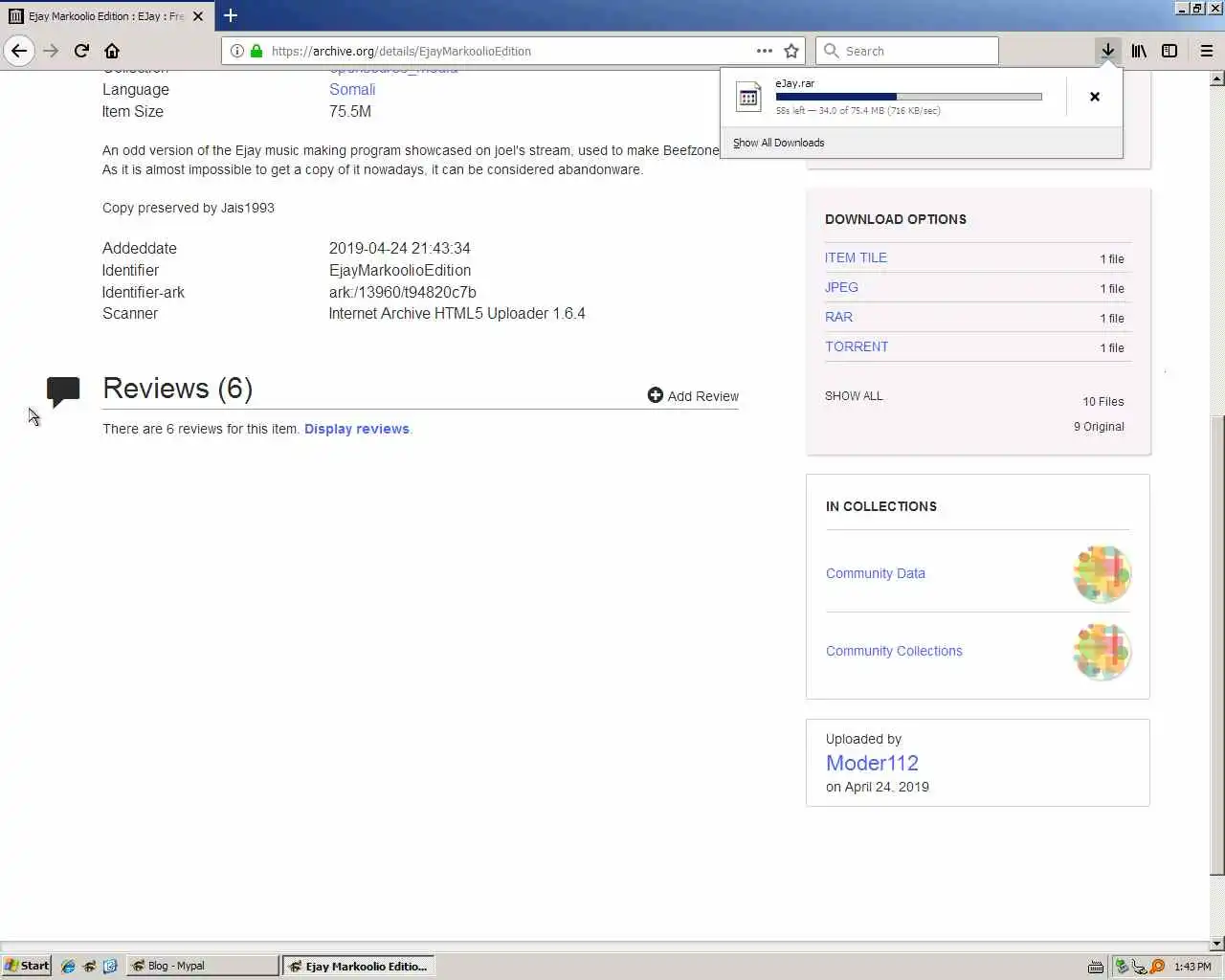Open the Library icon in toolbar

(x=1139, y=51)
